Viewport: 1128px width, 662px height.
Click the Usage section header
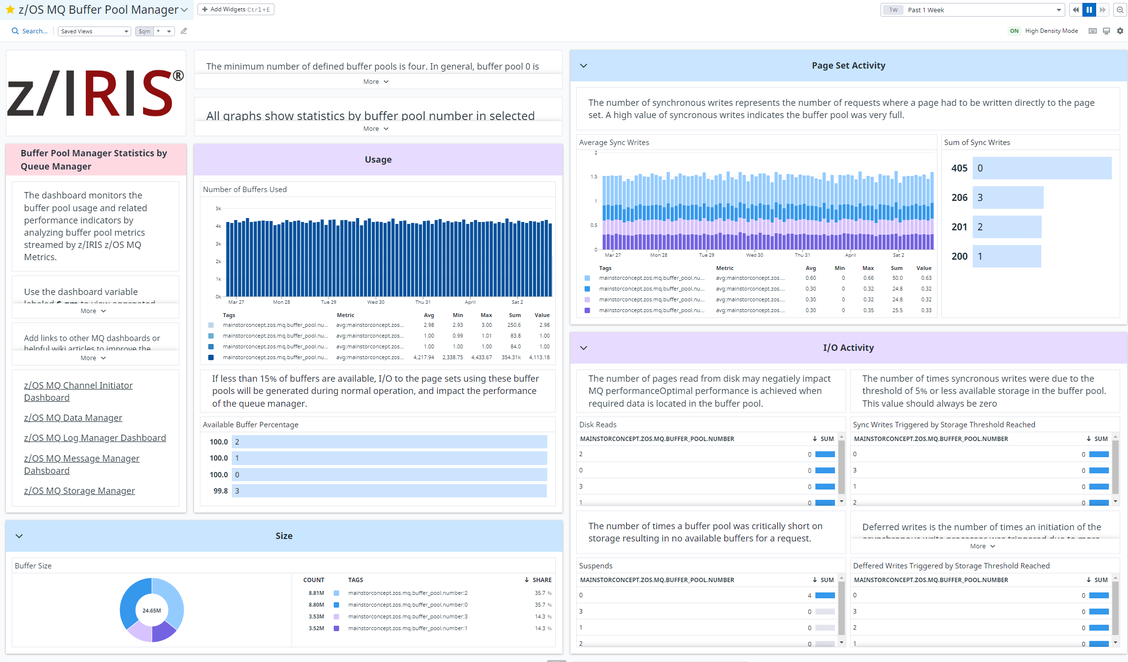pyautogui.click(x=378, y=160)
